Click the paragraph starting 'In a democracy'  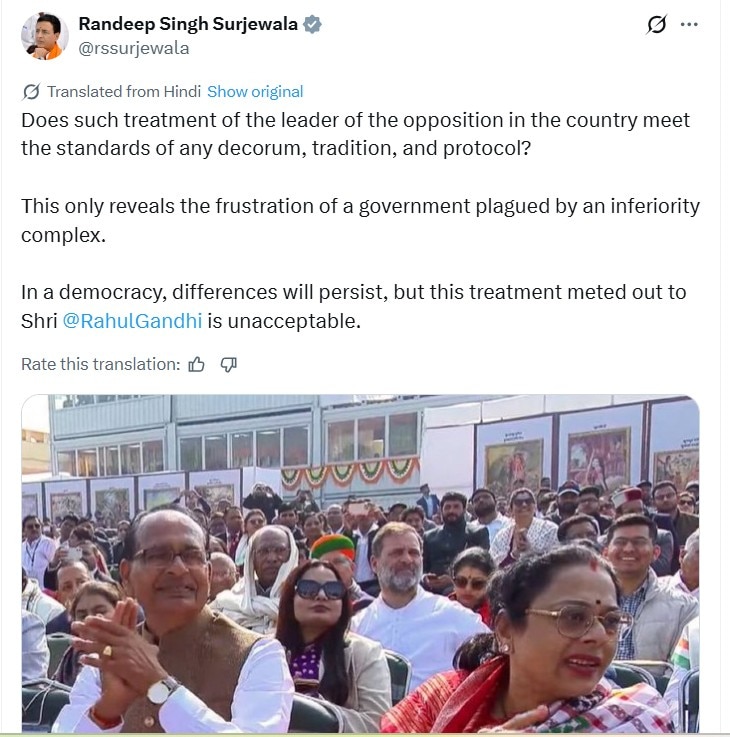pos(353,306)
